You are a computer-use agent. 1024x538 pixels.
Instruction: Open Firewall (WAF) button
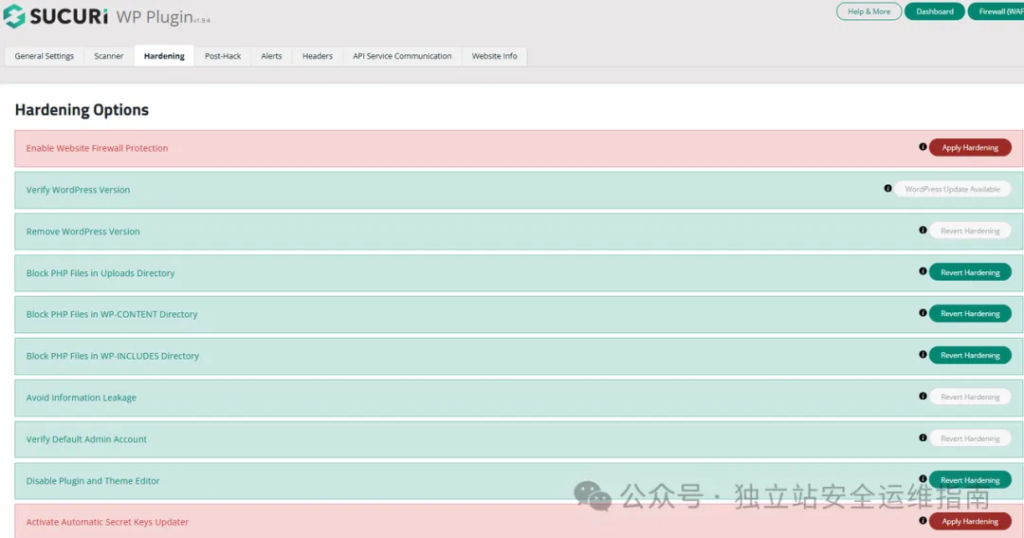tap(996, 11)
